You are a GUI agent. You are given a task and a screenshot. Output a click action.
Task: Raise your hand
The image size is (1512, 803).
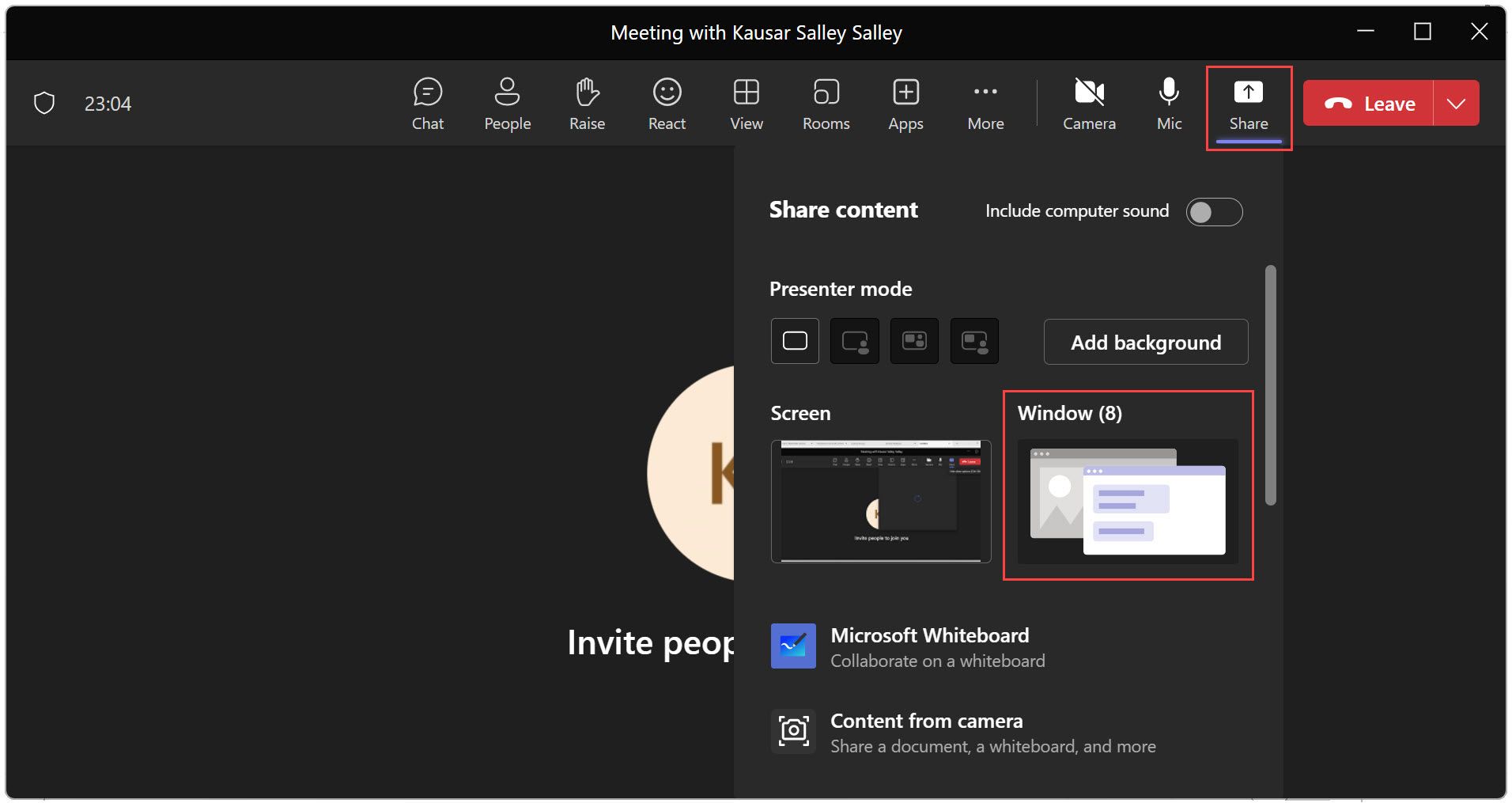click(x=586, y=103)
